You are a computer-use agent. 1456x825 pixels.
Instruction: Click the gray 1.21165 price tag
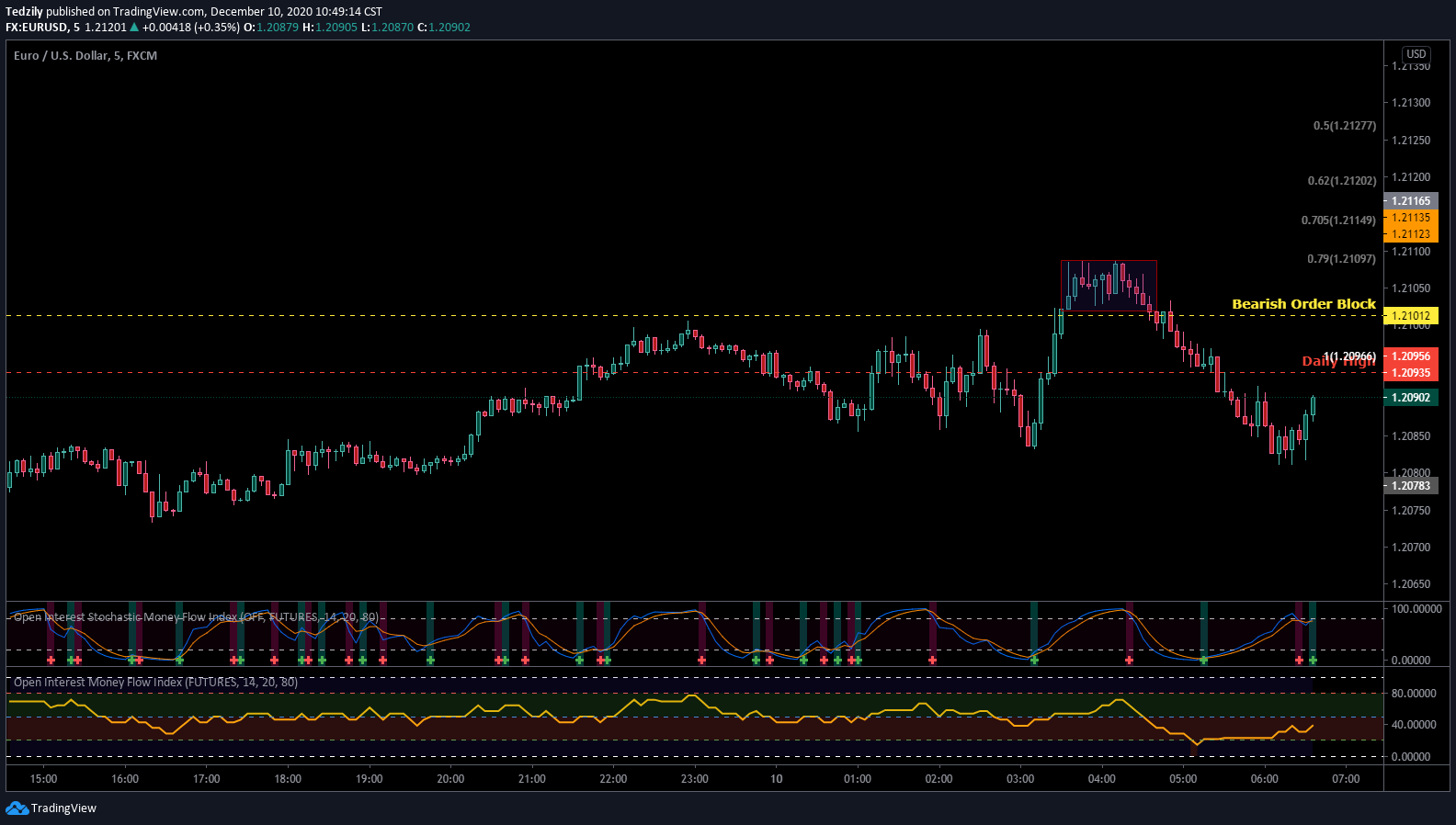1410,201
